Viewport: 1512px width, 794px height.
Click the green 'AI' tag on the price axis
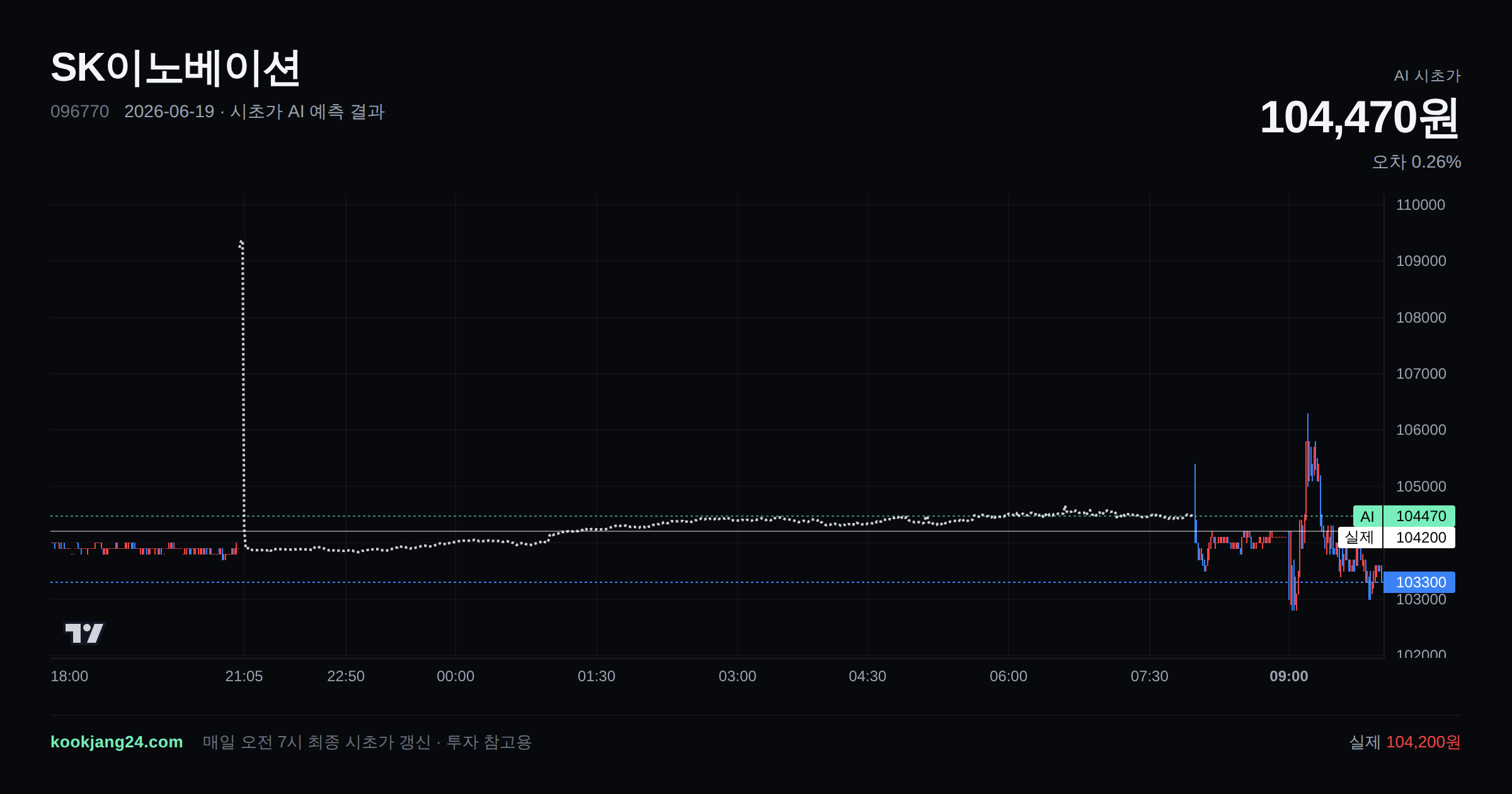(x=1368, y=516)
